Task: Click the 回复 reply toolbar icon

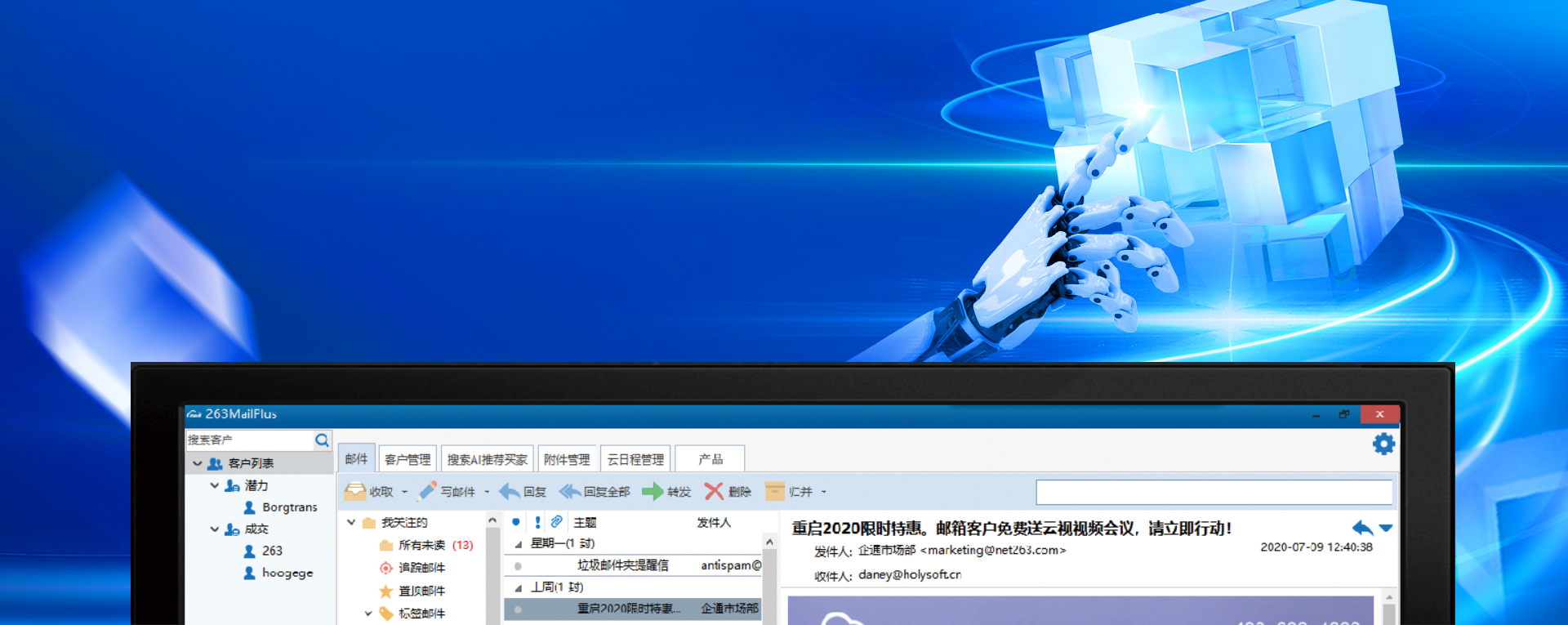Action: (510, 491)
